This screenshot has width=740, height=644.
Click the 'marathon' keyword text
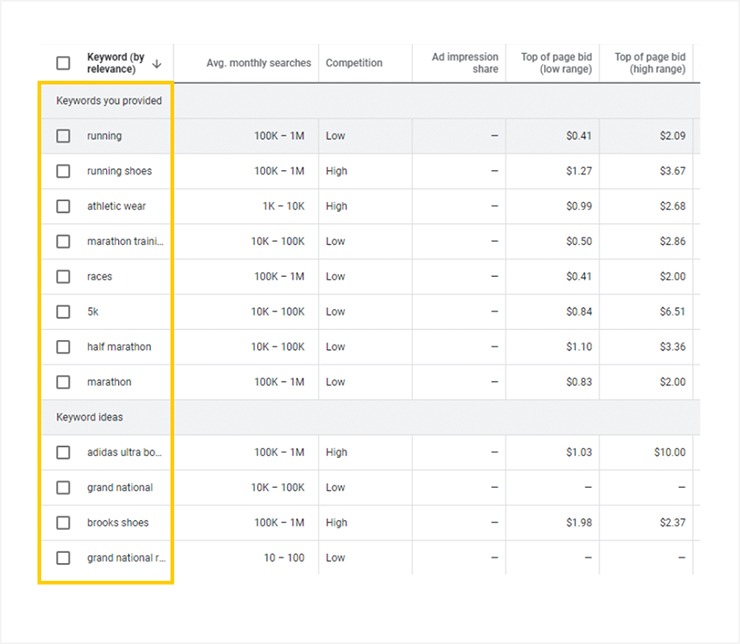tap(109, 382)
